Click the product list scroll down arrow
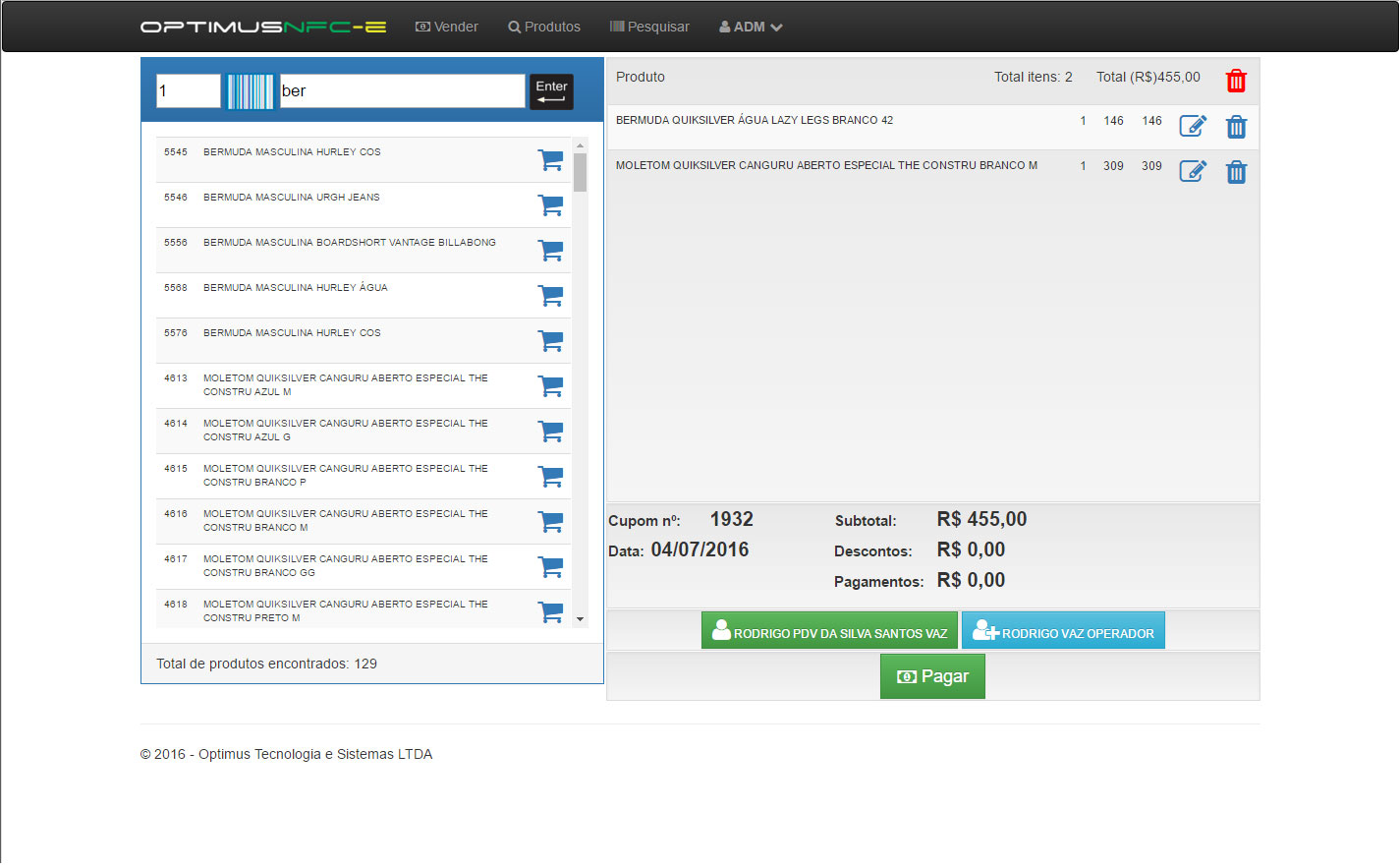This screenshot has height=867, width=1400. tap(581, 620)
